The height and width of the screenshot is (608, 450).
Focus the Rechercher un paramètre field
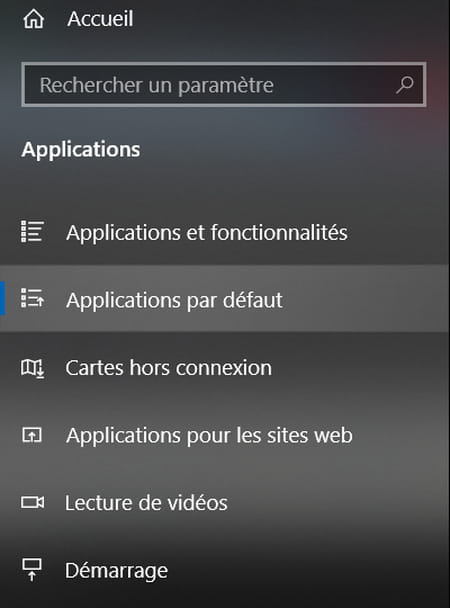224,85
